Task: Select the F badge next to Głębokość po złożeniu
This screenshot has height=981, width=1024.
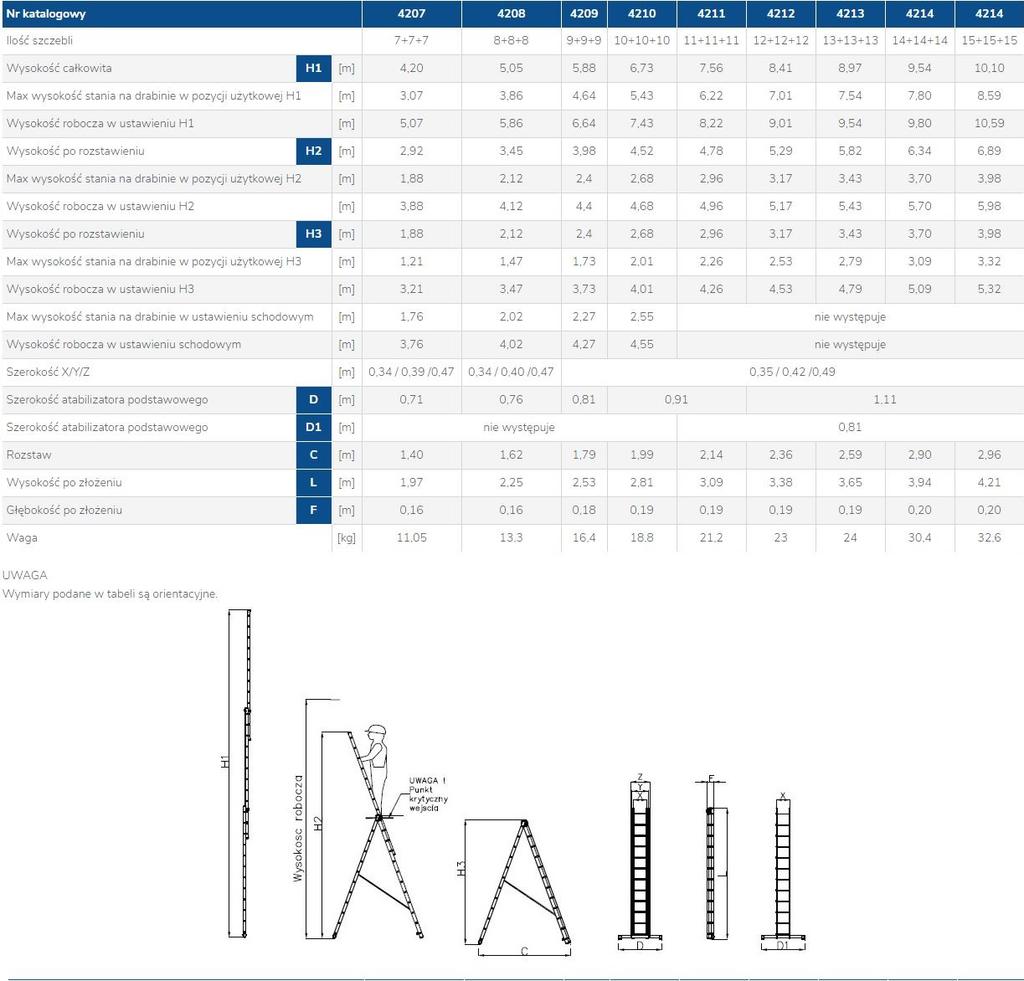Action: (x=313, y=510)
